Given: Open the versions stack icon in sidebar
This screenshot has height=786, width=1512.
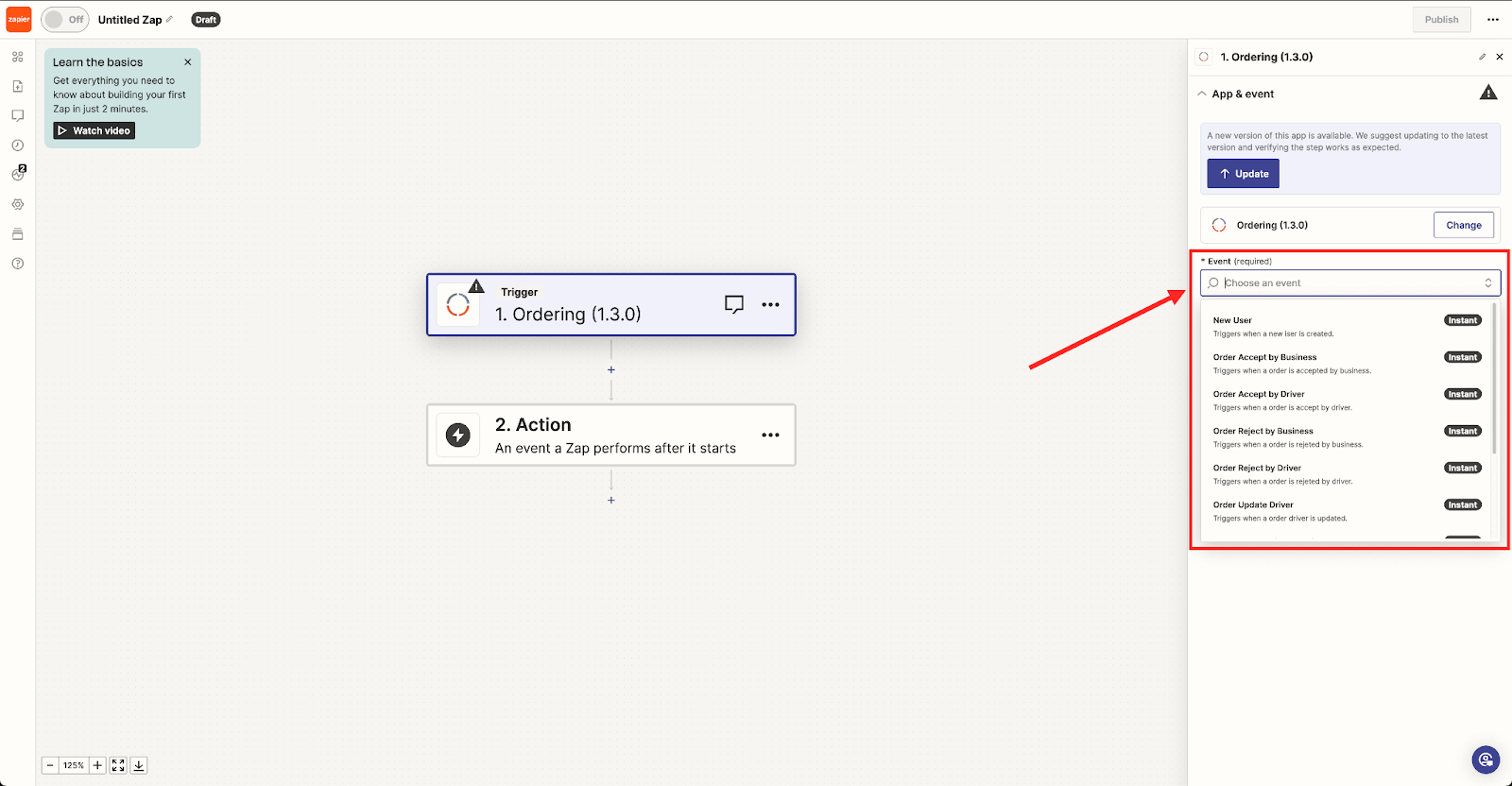Looking at the screenshot, I should coord(18,233).
